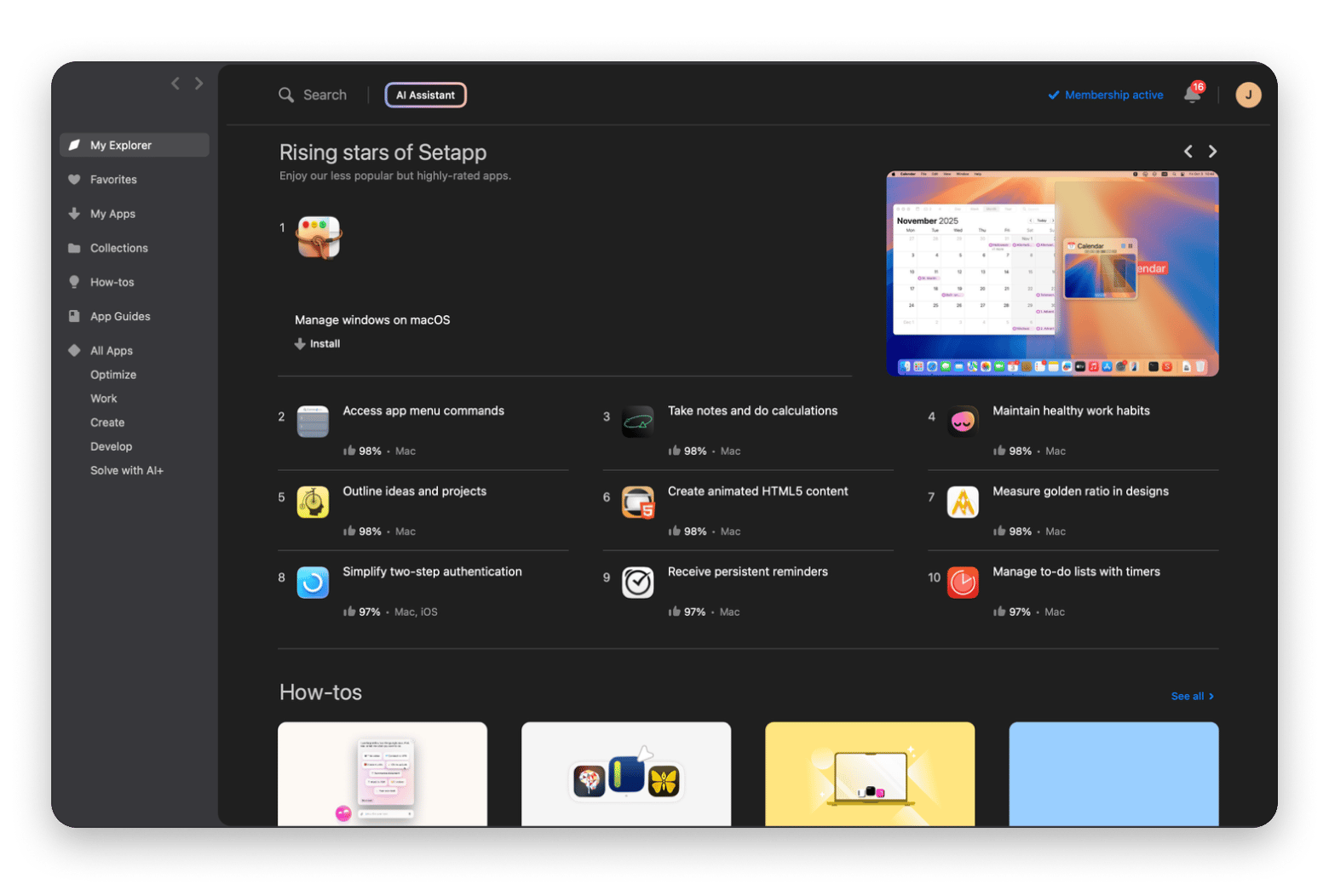Click the search magnifier icon
The height and width of the screenshot is (896, 1329).
pyautogui.click(x=286, y=95)
